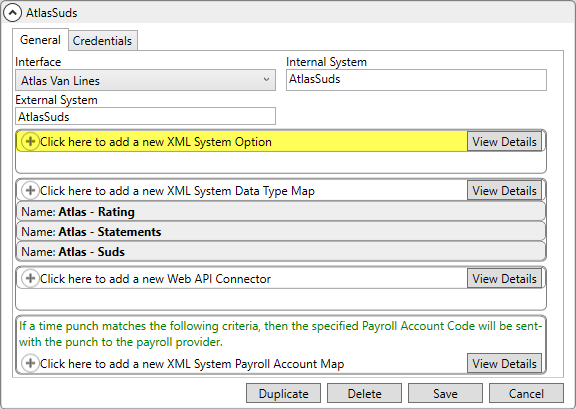
Task: Click the Internal System input field
Action: pos(416,80)
